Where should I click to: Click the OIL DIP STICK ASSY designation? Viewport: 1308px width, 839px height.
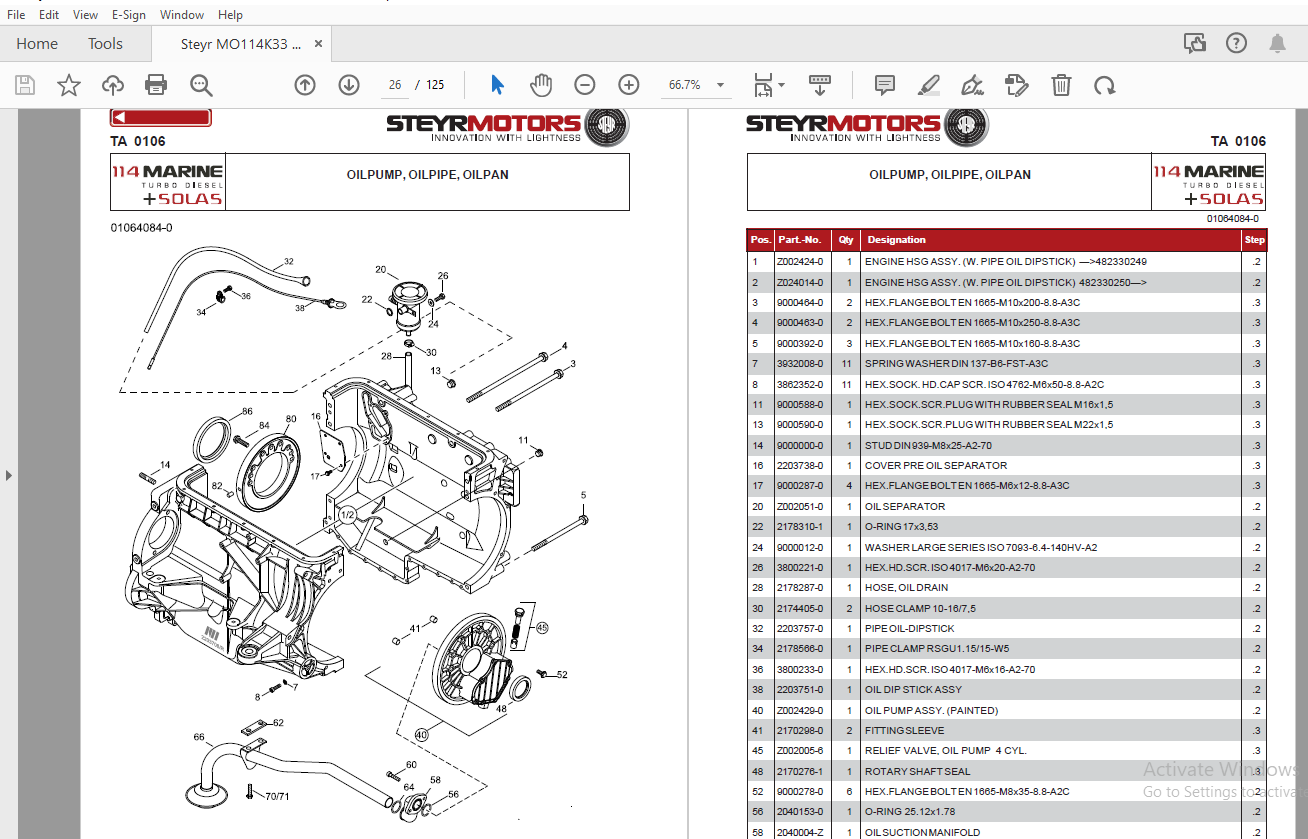tap(914, 690)
